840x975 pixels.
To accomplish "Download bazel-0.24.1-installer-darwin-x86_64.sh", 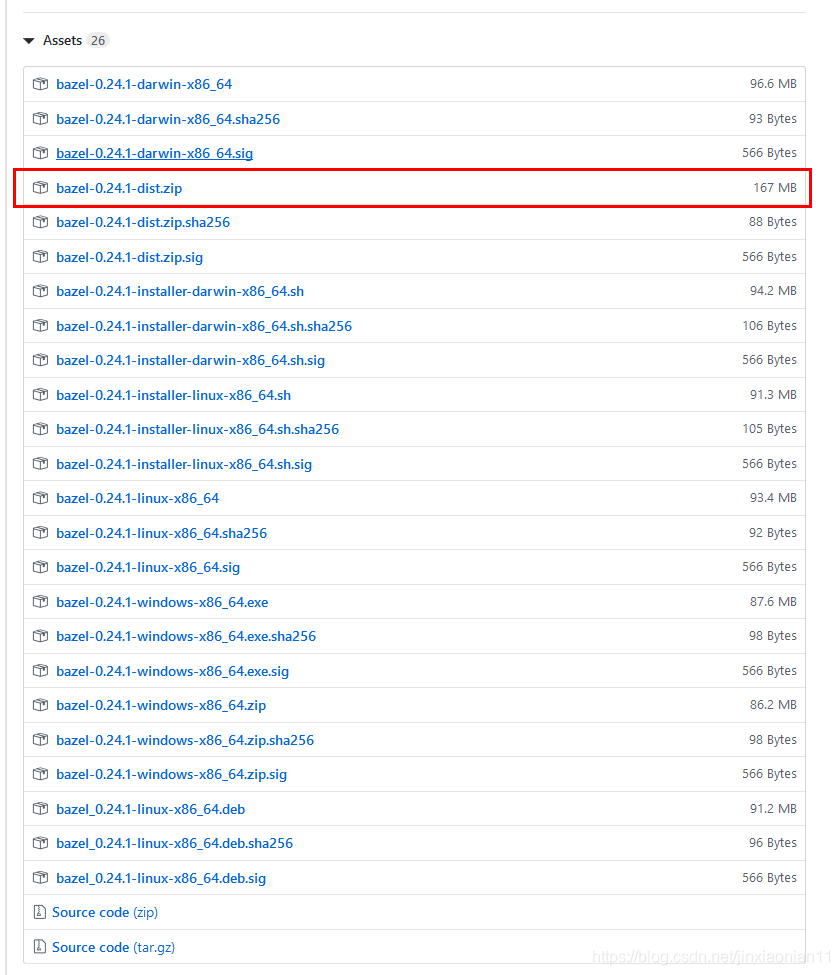I will (x=180, y=291).
